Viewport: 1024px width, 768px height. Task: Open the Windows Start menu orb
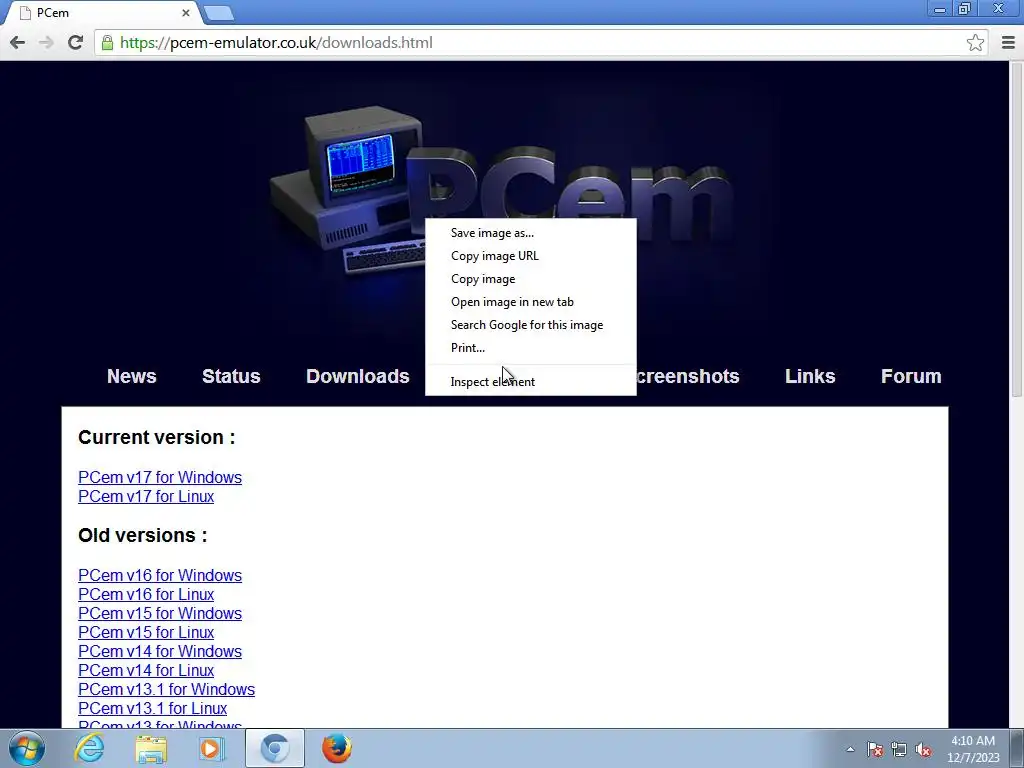[x=26, y=748]
